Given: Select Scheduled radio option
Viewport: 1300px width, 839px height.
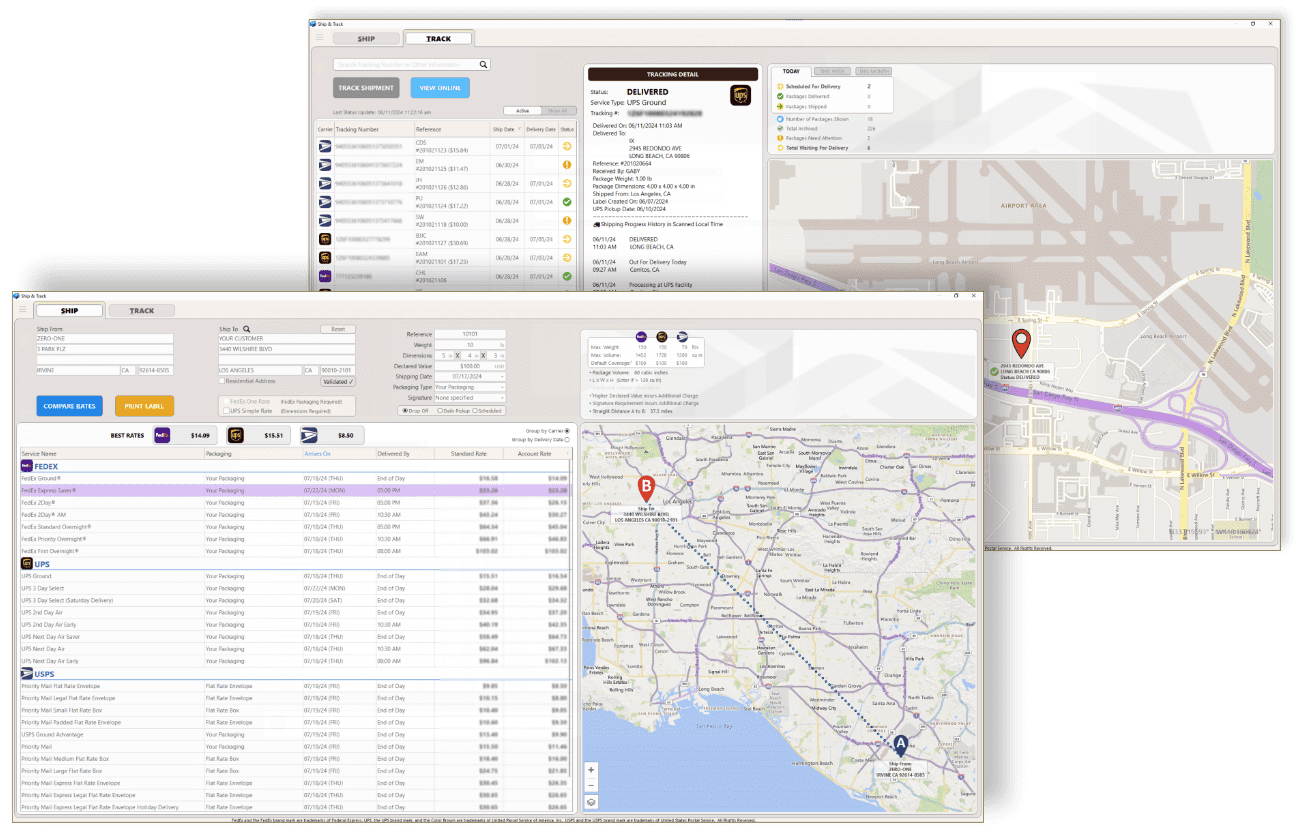Looking at the screenshot, I should tap(474, 410).
